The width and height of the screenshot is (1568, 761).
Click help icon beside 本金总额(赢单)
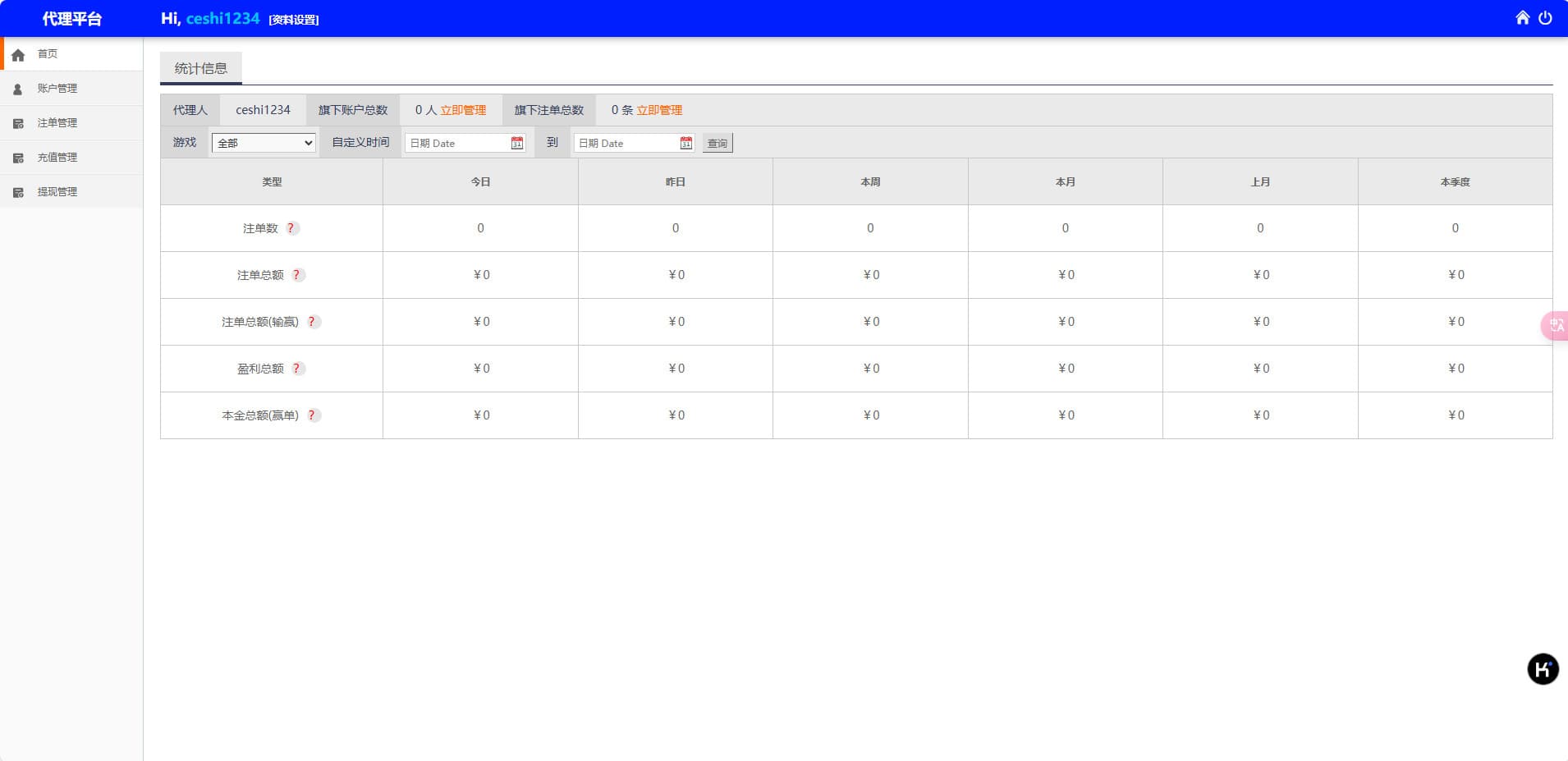click(x=312, y=415)
